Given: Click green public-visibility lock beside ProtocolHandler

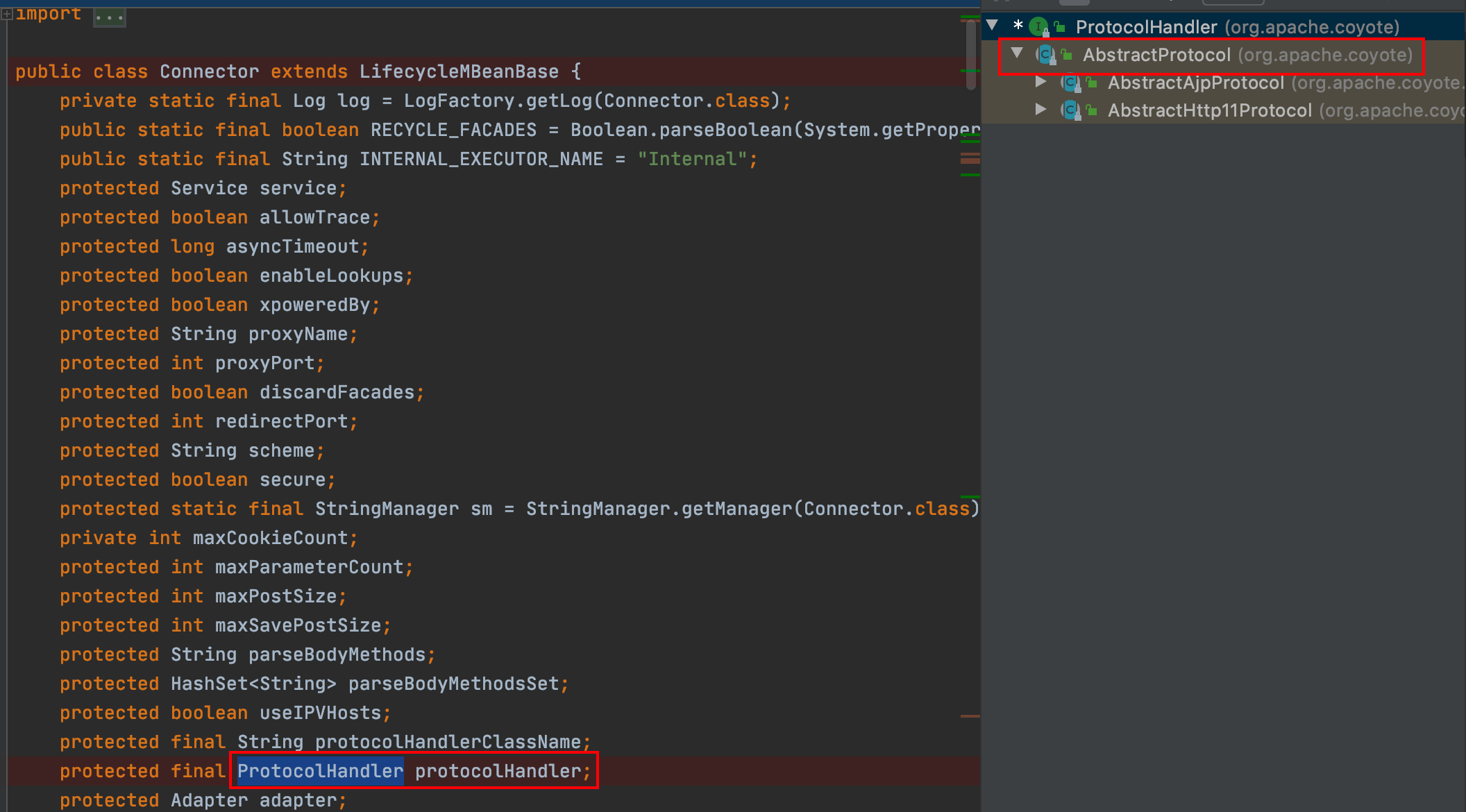Looking at the screenshot, I should click(1060, 28).
